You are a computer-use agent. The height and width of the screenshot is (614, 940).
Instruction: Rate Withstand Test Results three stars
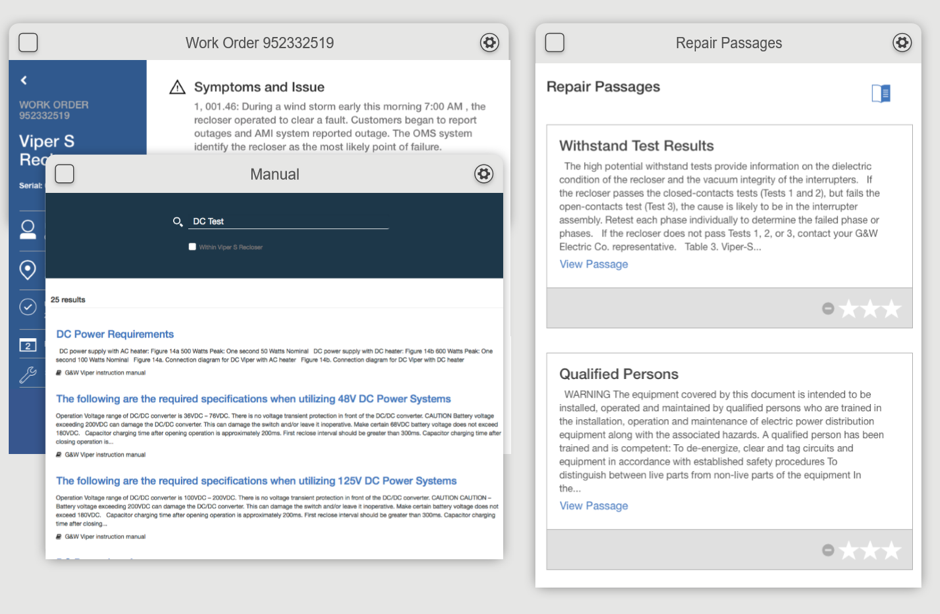point(892,309)
